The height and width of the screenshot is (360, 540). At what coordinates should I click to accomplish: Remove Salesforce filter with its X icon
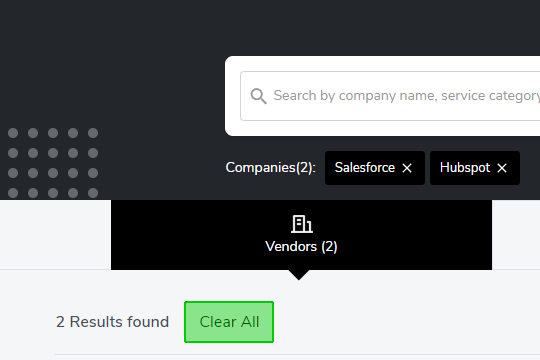click(407, 168)
